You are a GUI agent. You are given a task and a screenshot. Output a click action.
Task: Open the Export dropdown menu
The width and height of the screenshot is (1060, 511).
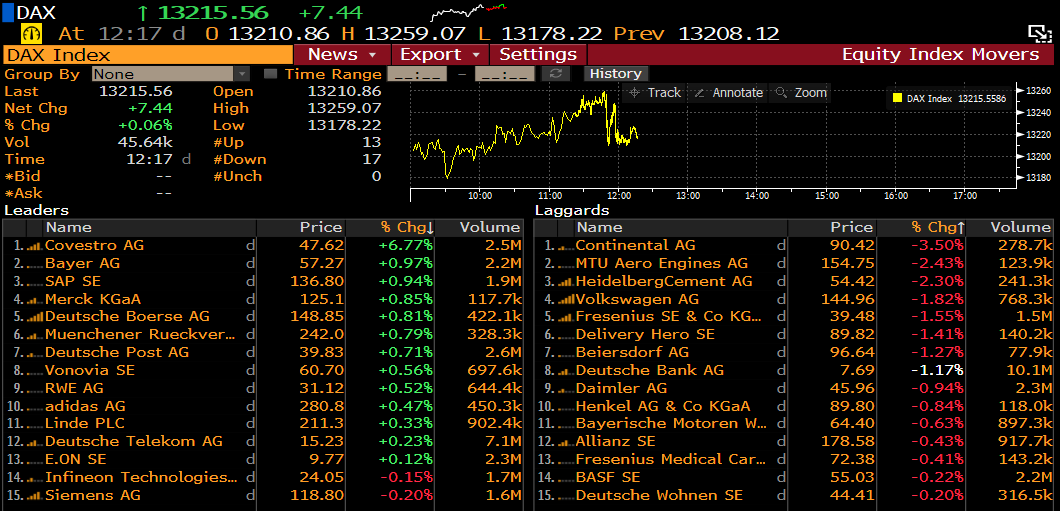[x=439, y=55]
